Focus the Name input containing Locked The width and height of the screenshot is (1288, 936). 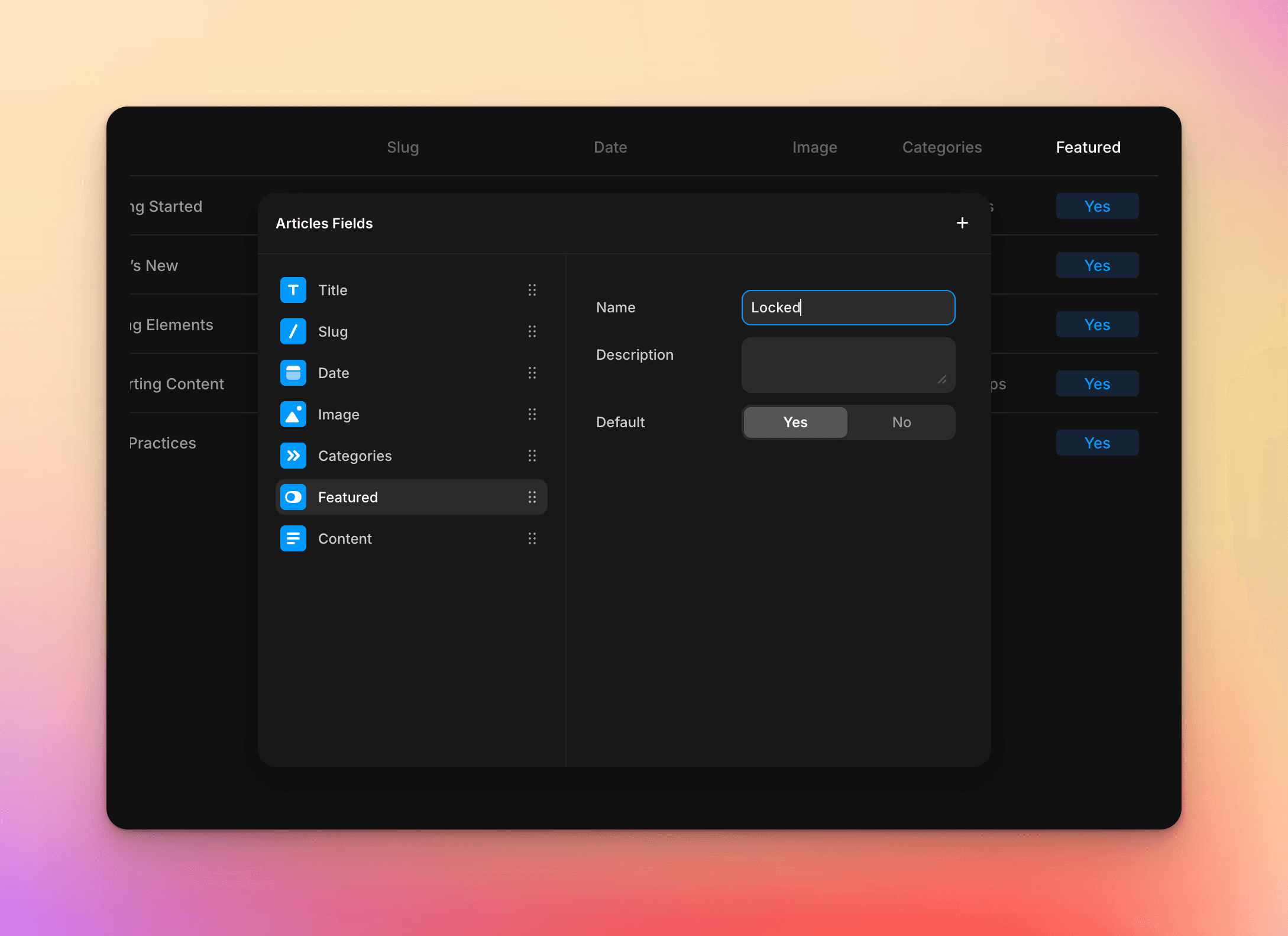848,308
